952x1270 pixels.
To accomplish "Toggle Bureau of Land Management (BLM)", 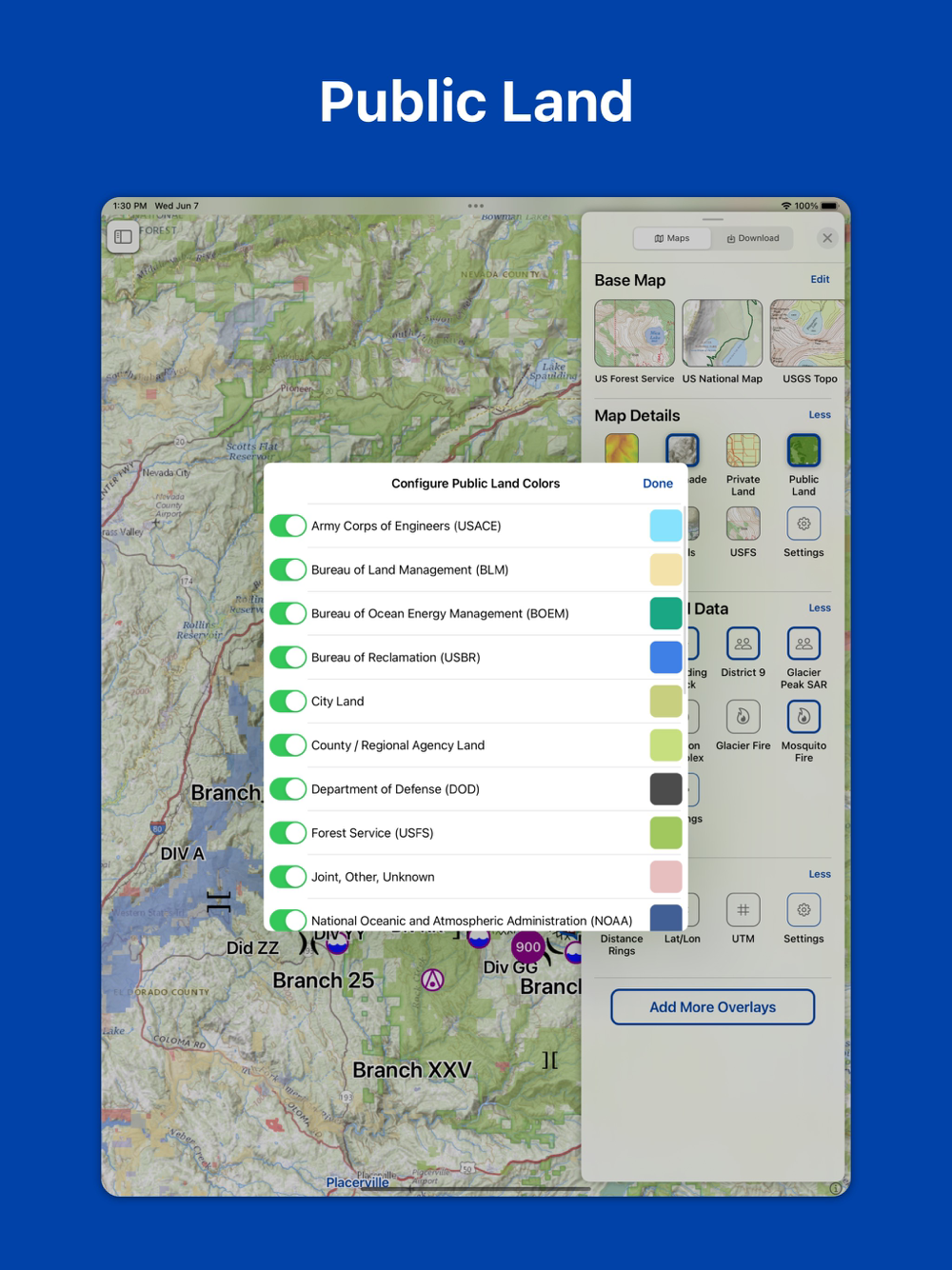I will pyautogui.click(x=288, y=569).
